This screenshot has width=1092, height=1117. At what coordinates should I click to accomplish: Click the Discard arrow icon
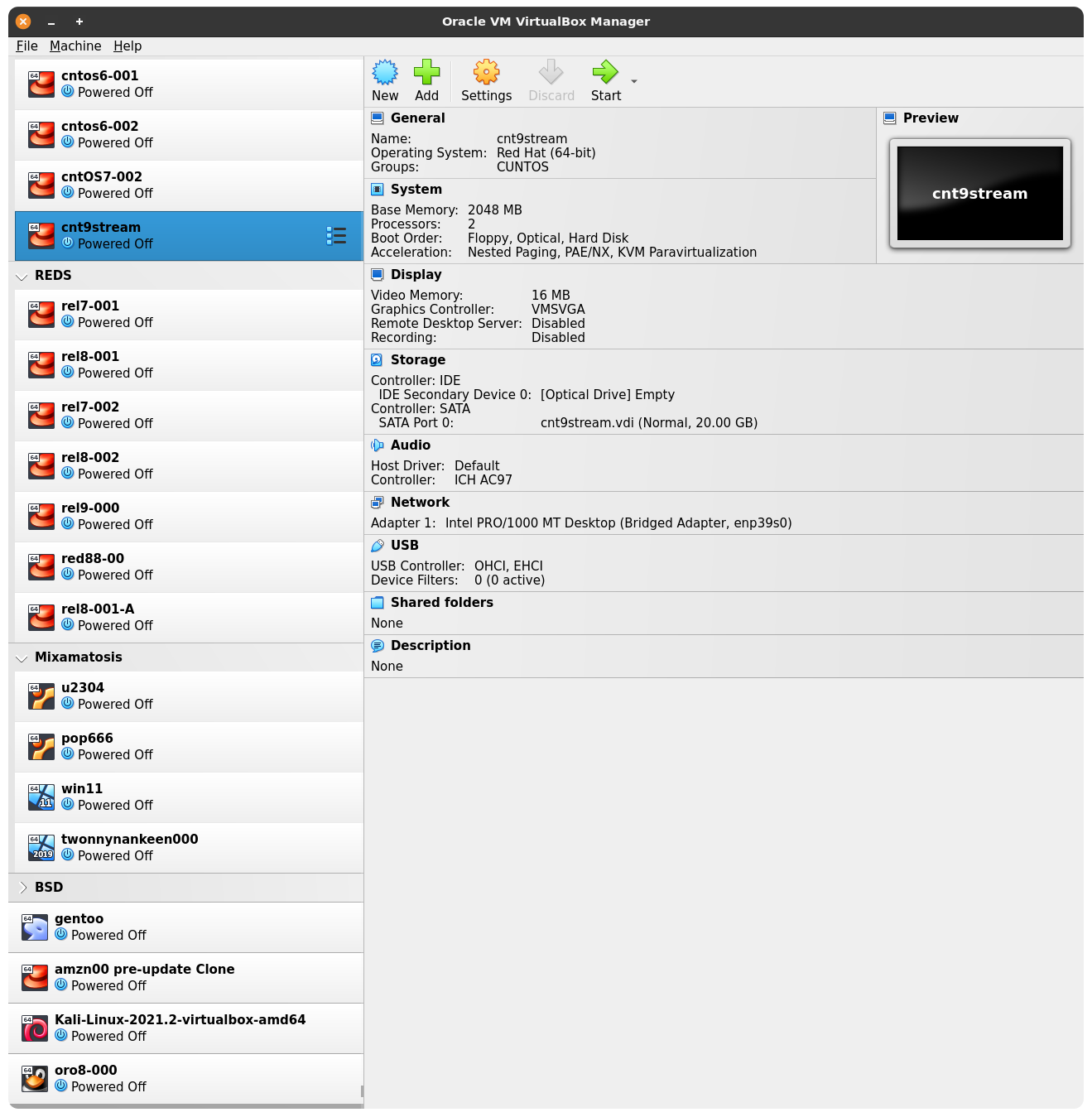pos(551,73)
